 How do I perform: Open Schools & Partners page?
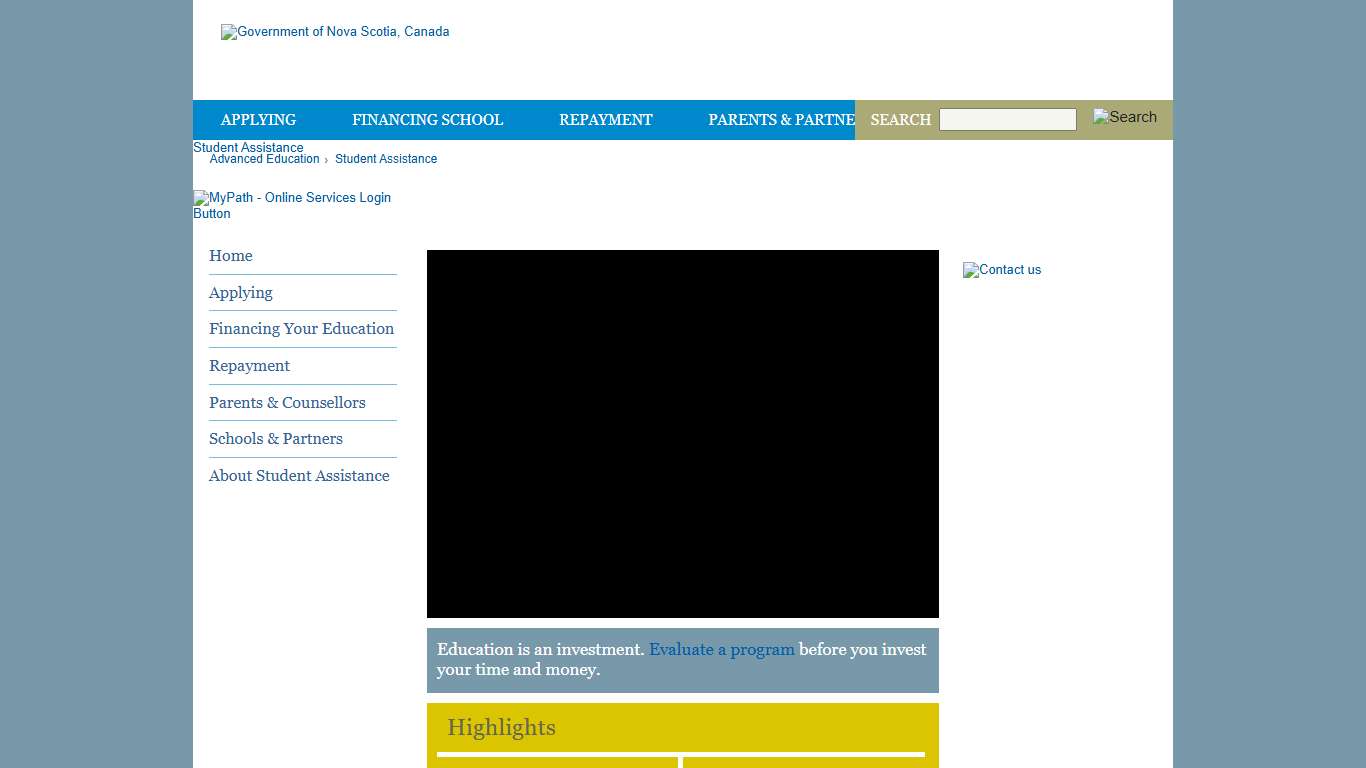[276, 439]
